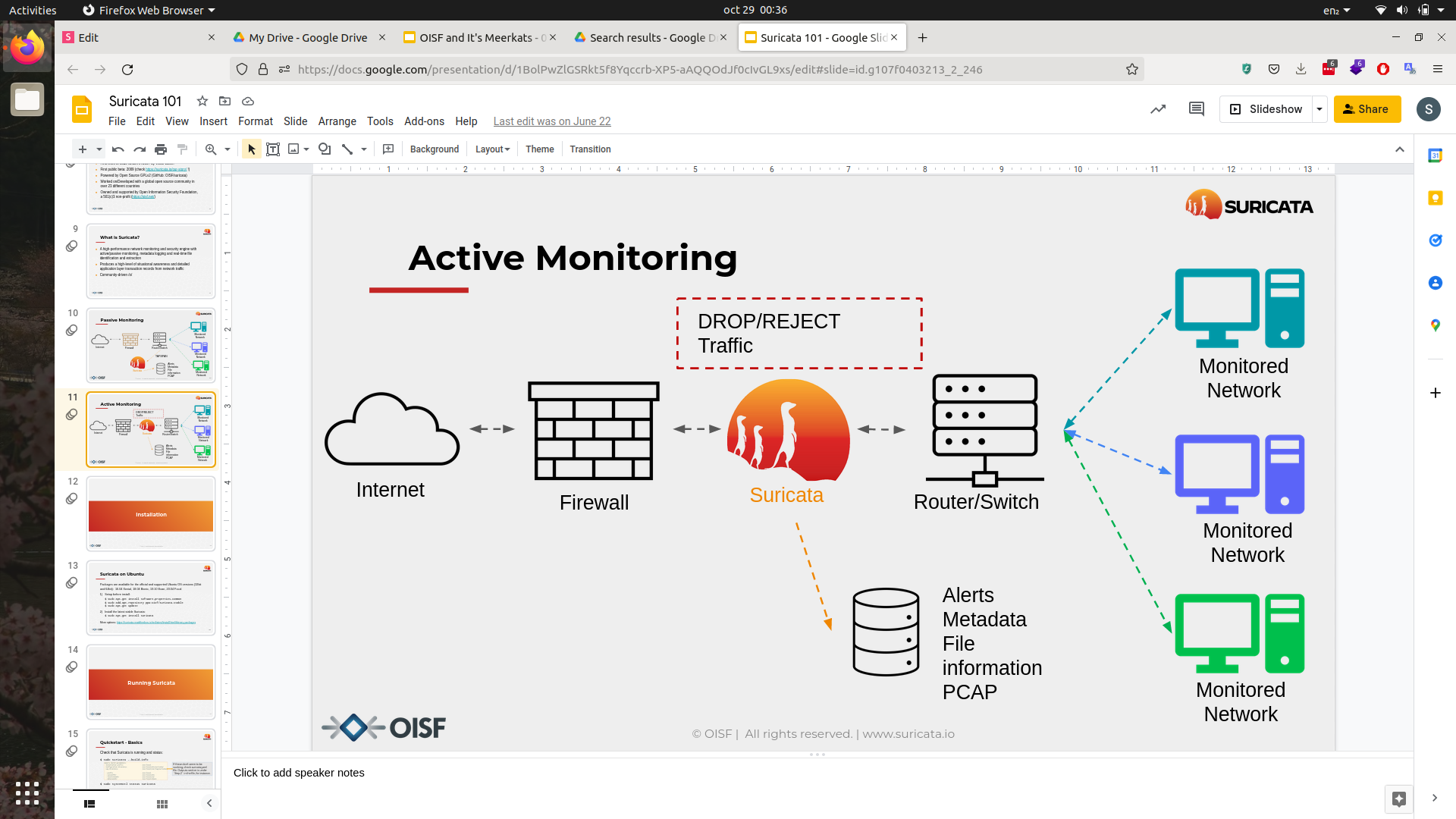Image resolution: width=1456 pixels, height=819 pixels.
Task: Select the Shape tool
Action: coord(325,149)
